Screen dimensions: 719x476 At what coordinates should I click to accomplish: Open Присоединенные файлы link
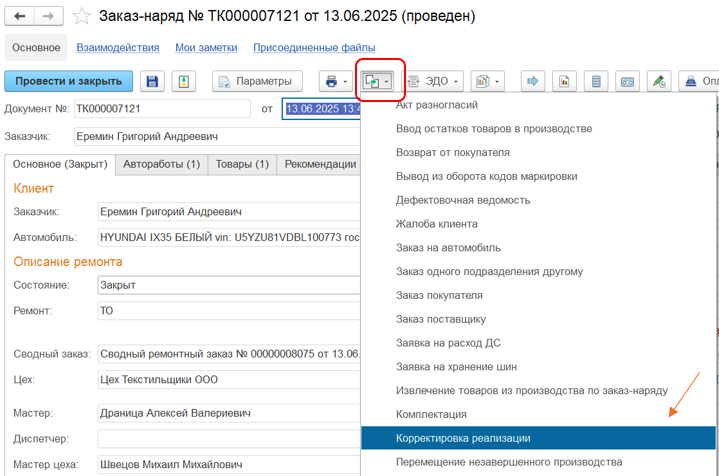click(314, 48)
